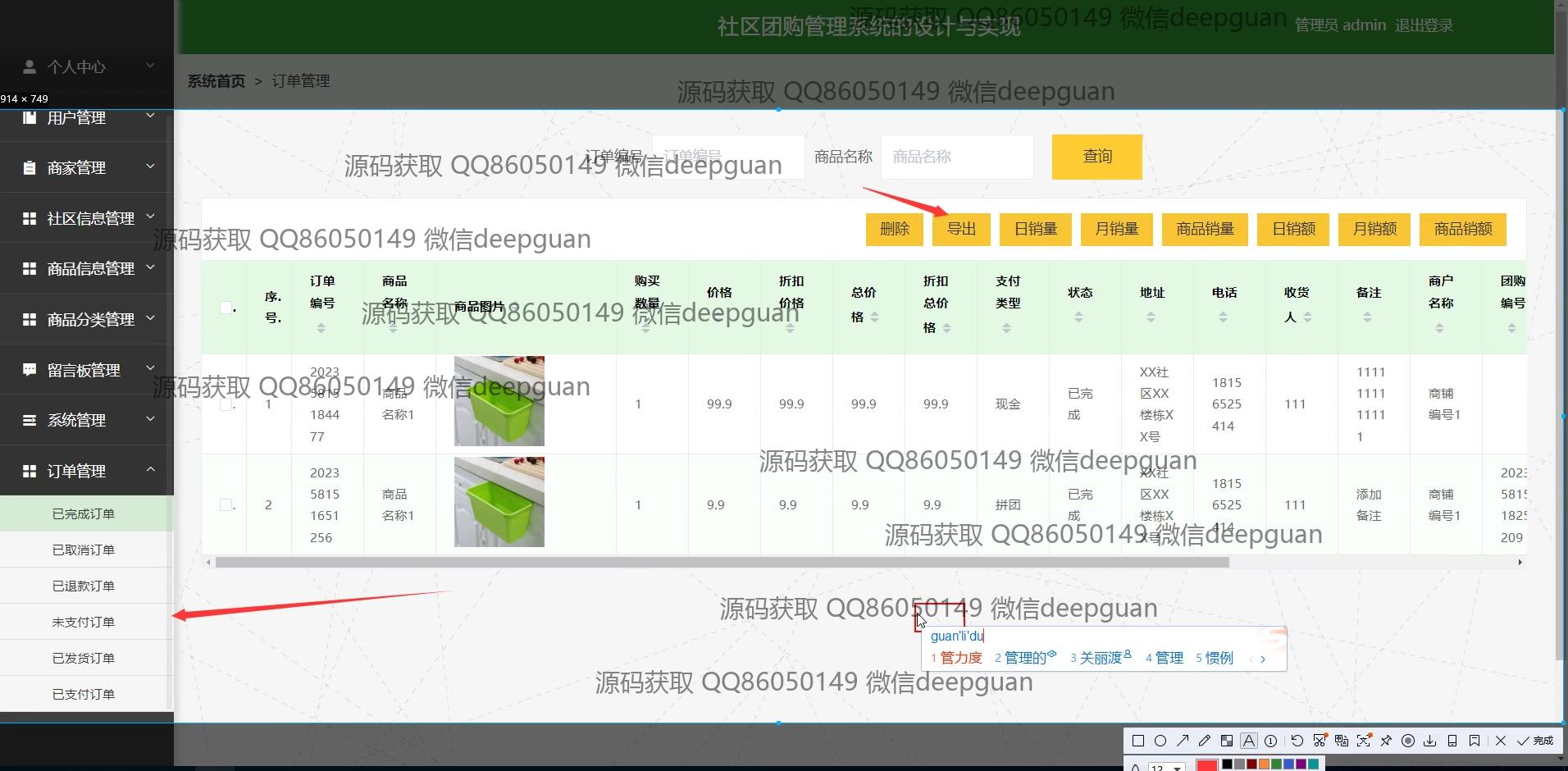The height and width of the screenshot is (771, 1568).
Task: Click the download save icon
Action: [x=1430, y=741]
